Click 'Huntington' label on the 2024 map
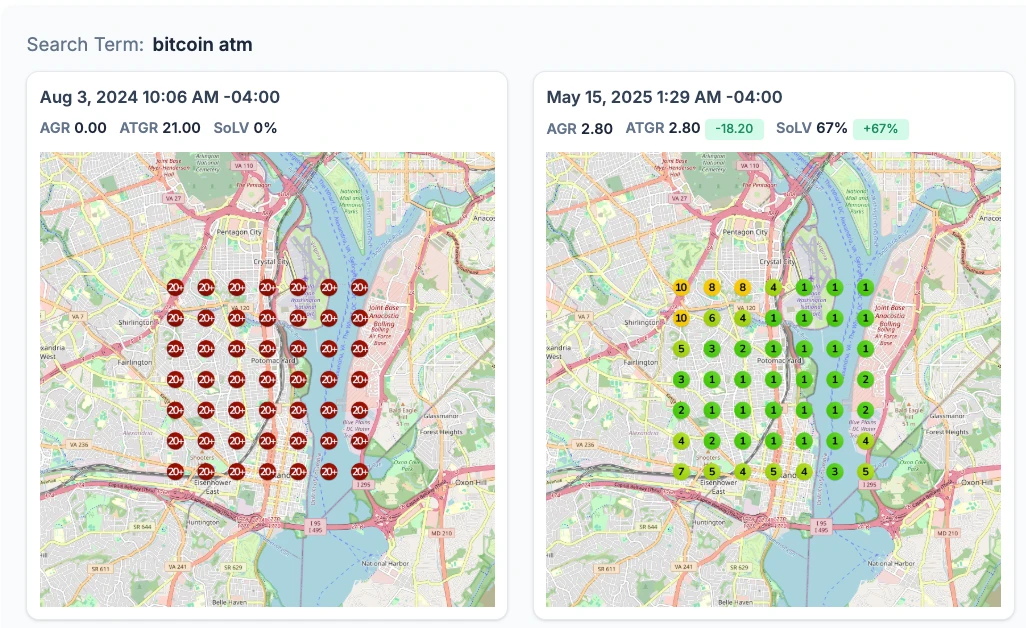This screenshot has height=628, width=1026. click(202, 522)
